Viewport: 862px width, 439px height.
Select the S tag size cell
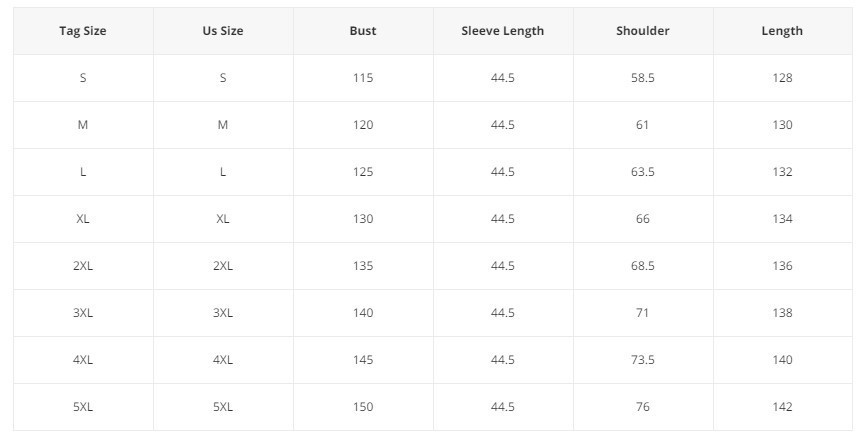click(x=83, y=78)
